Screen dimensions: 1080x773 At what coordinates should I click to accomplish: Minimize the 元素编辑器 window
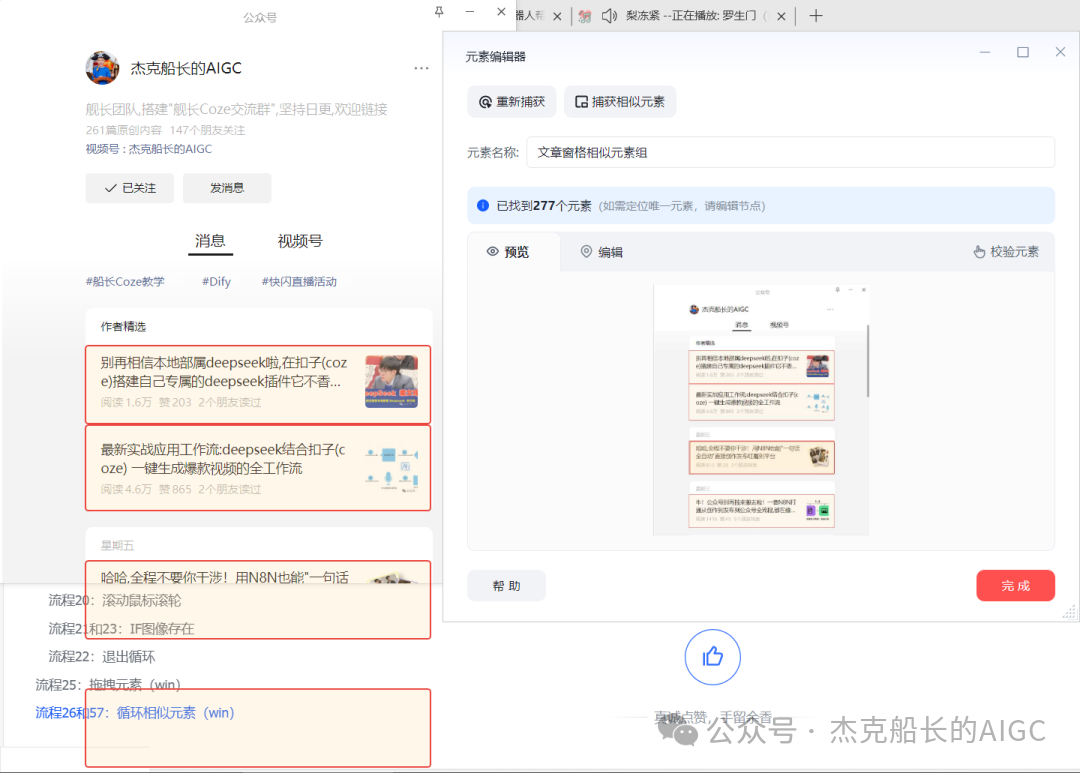[x=985, y=52]
